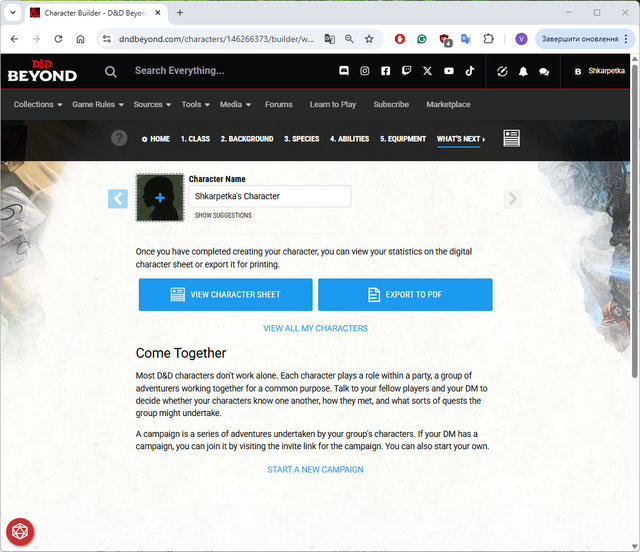640x552 pixels.
Task: Open the messages chat bubbles icon
Action: (544, 71)
